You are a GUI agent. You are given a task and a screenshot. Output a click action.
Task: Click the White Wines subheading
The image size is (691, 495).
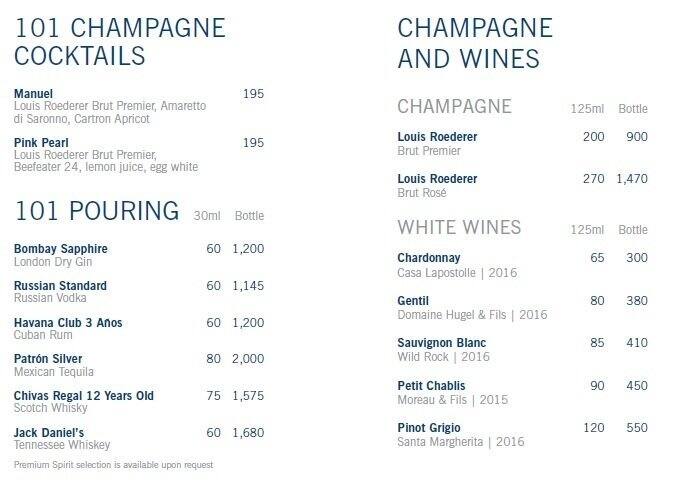(459, 227)
